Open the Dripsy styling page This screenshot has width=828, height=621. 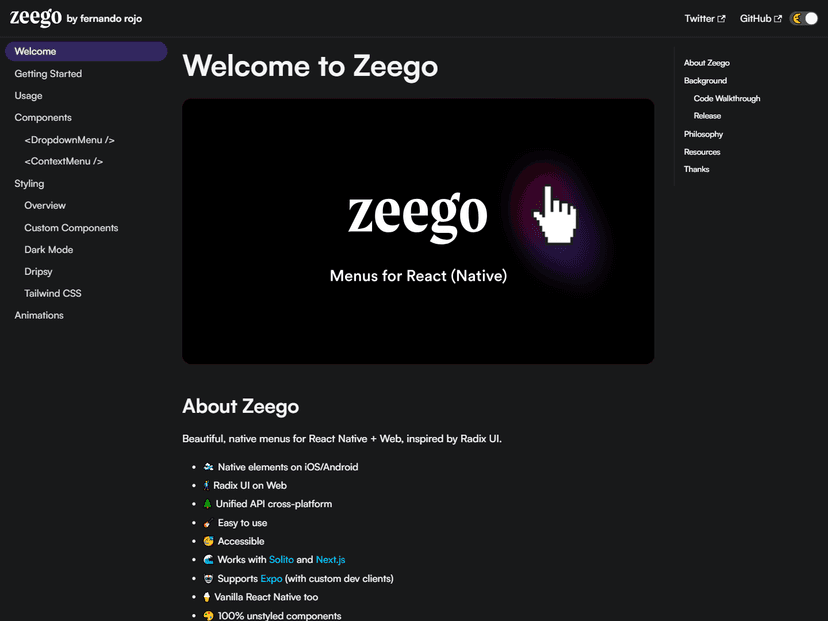[x=38, y=271]
